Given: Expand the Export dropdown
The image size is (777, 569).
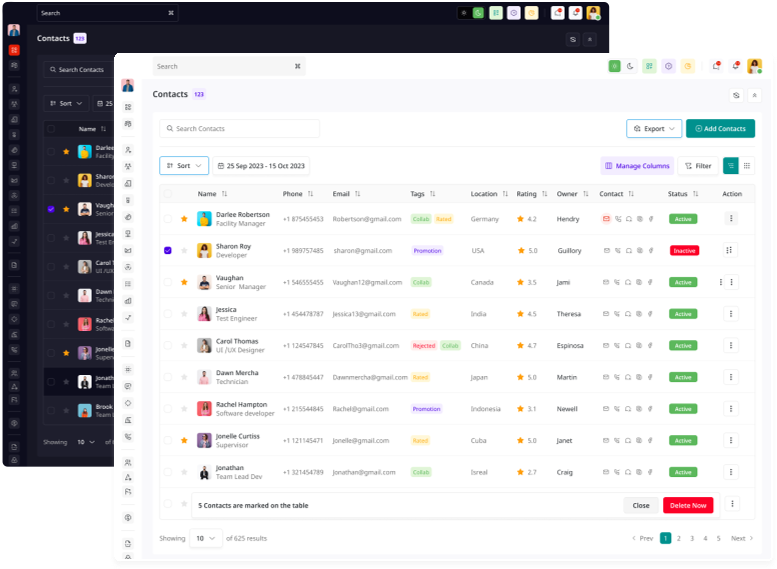Looking at the screenshot, I should tap(654, 128).
